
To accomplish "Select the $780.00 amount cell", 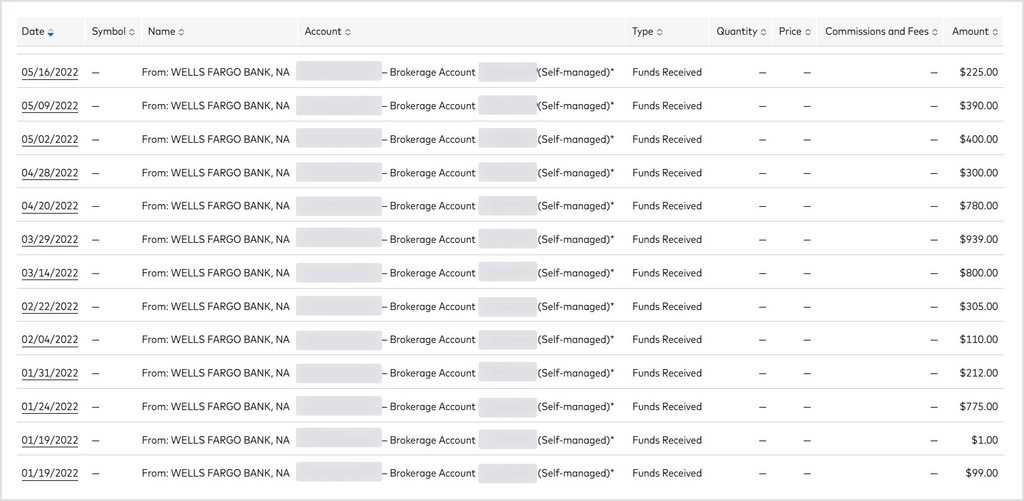I will click(978, 206).
